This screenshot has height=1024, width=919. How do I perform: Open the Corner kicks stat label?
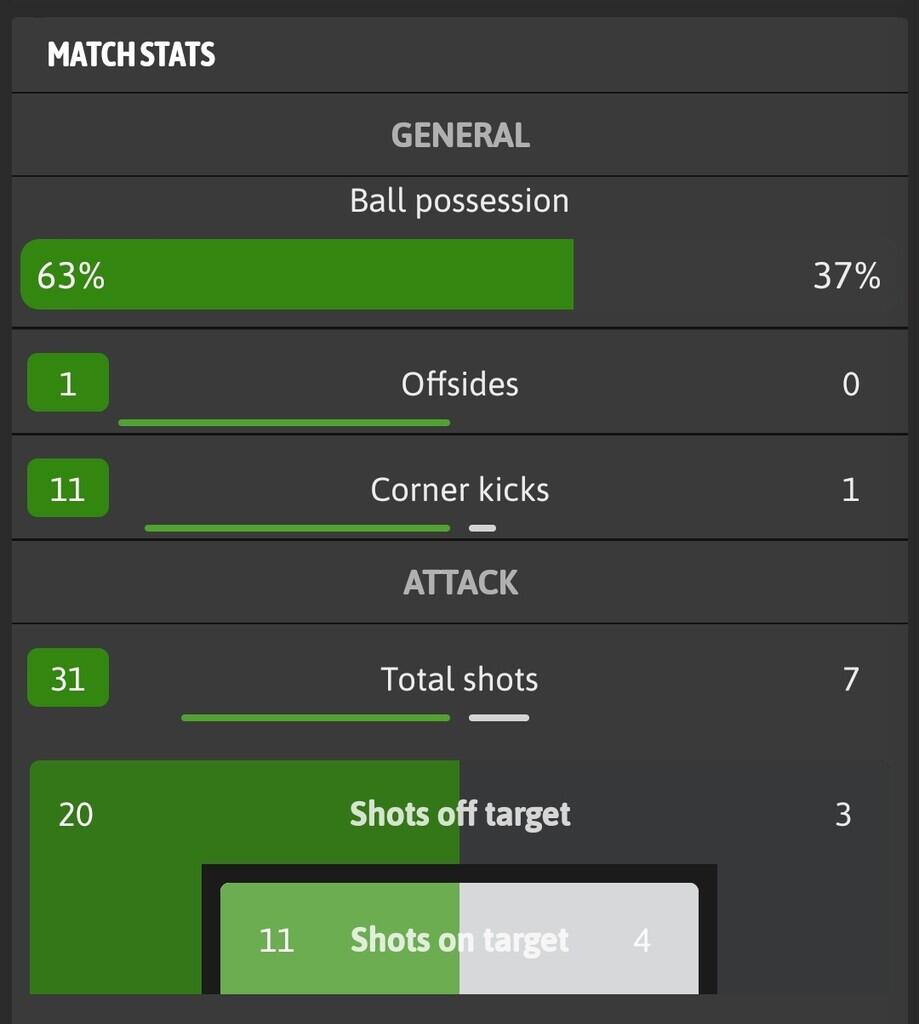[x=460, y=489]
